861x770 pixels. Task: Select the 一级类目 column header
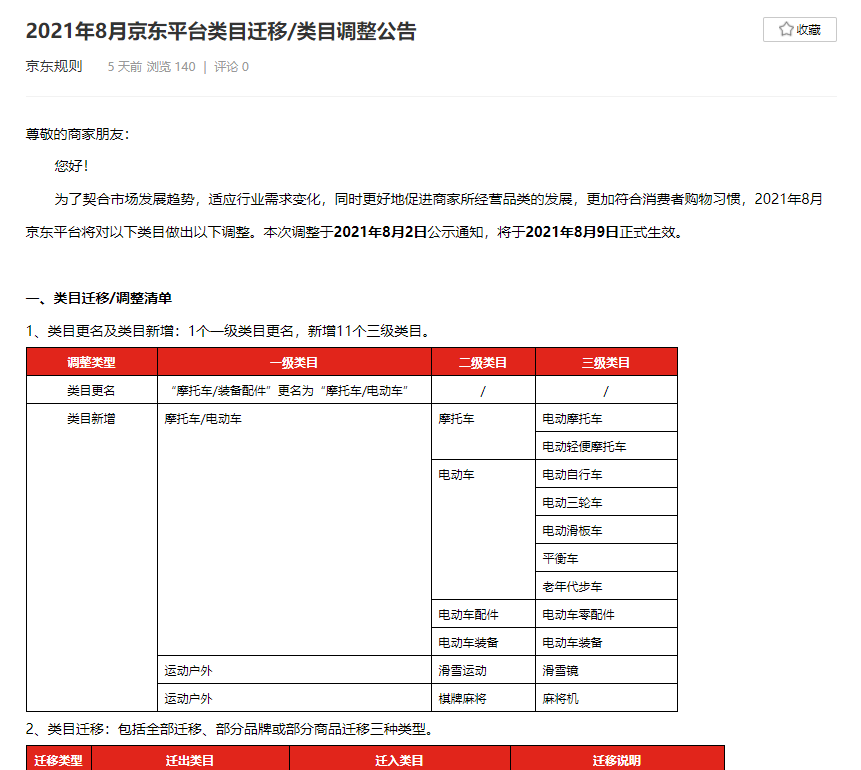[x=294, y=362]
